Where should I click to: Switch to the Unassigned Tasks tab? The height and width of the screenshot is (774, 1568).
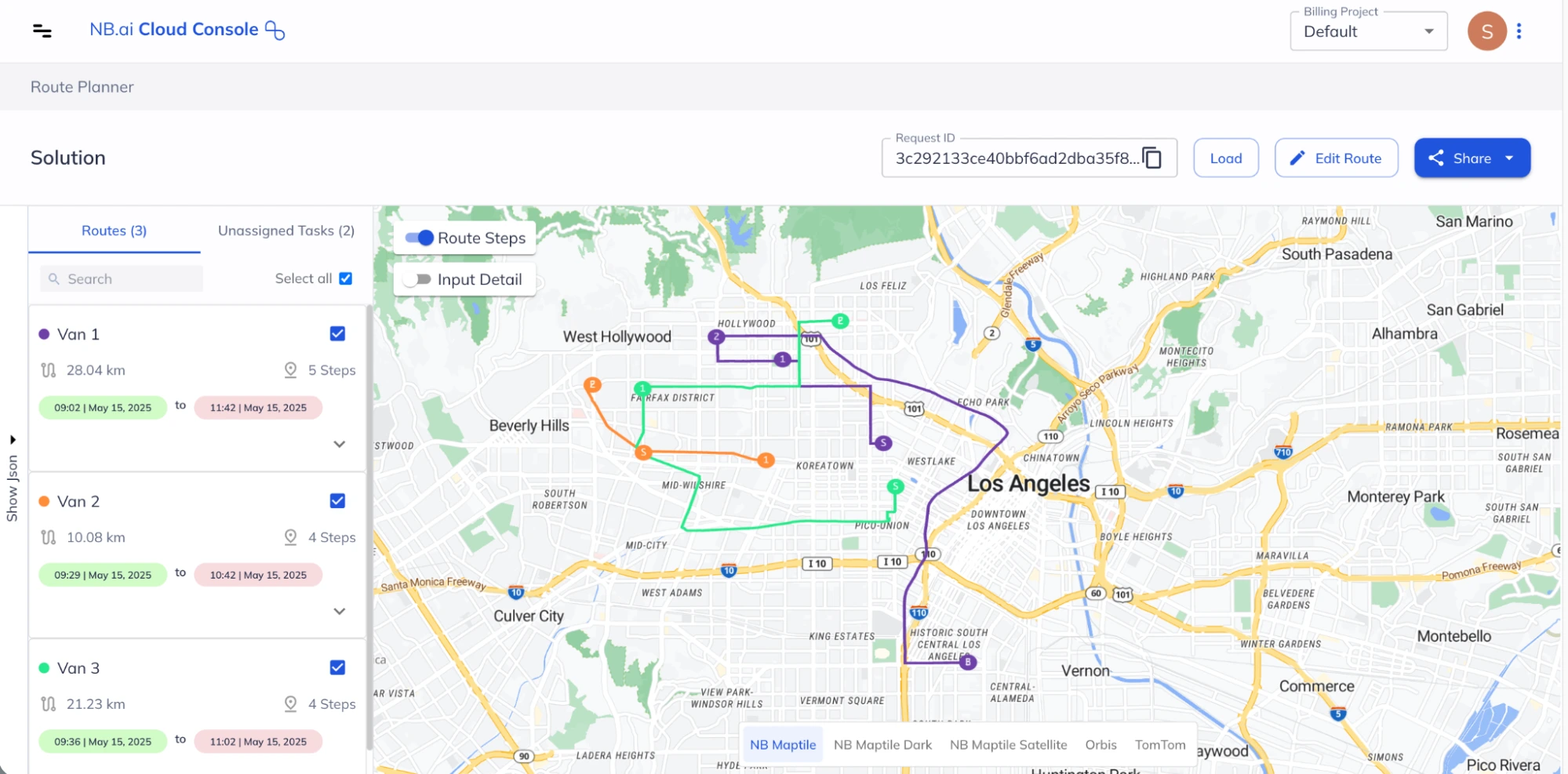tap(286, 230)
